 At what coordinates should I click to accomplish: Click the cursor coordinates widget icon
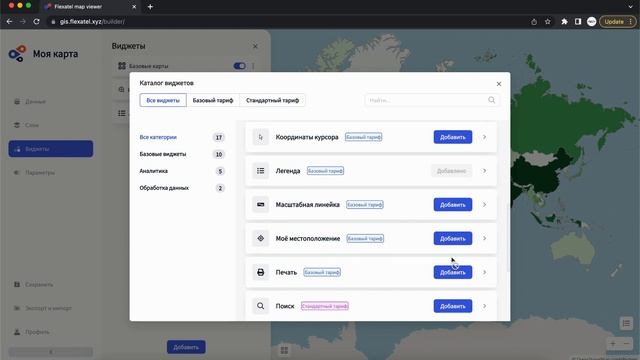point(260,137)
